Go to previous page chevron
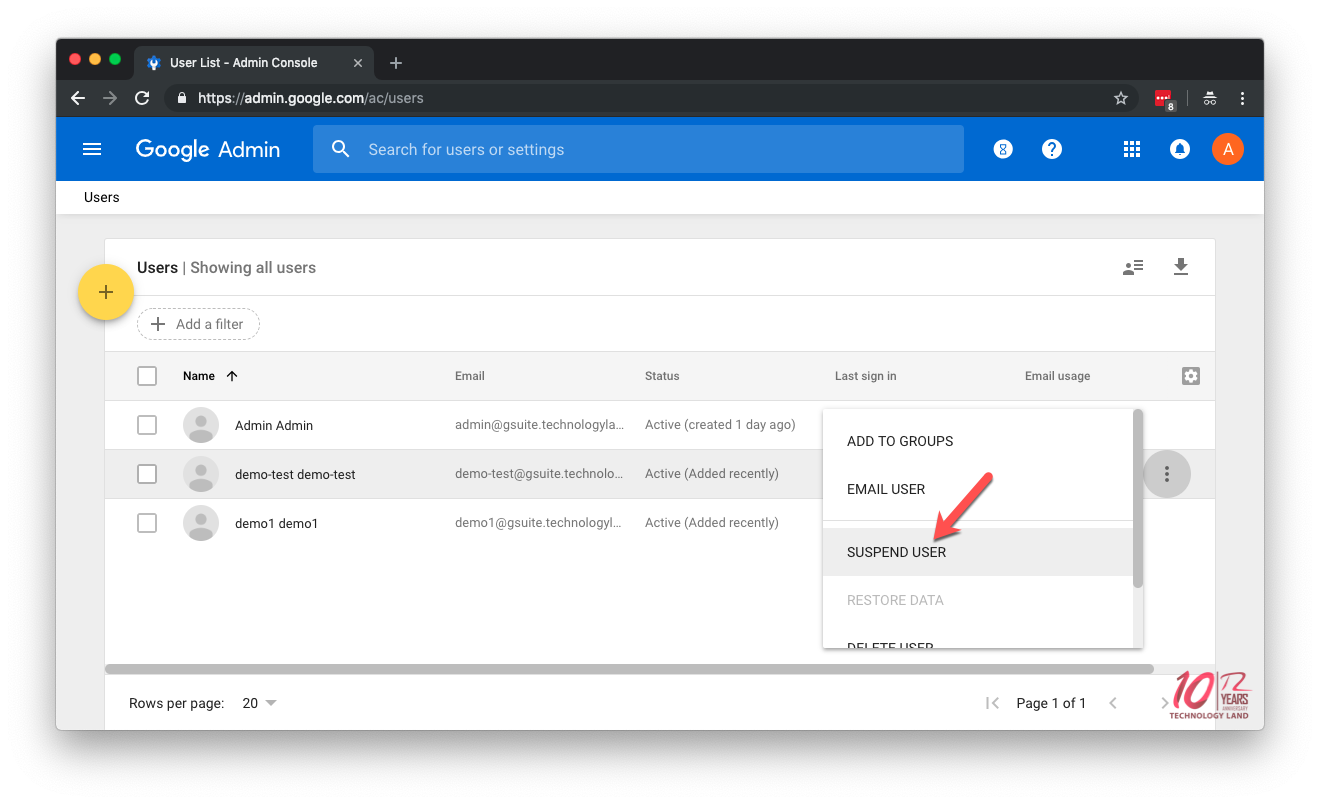This screenshot has height=804, width=1320. click(x=1112, y=703)
